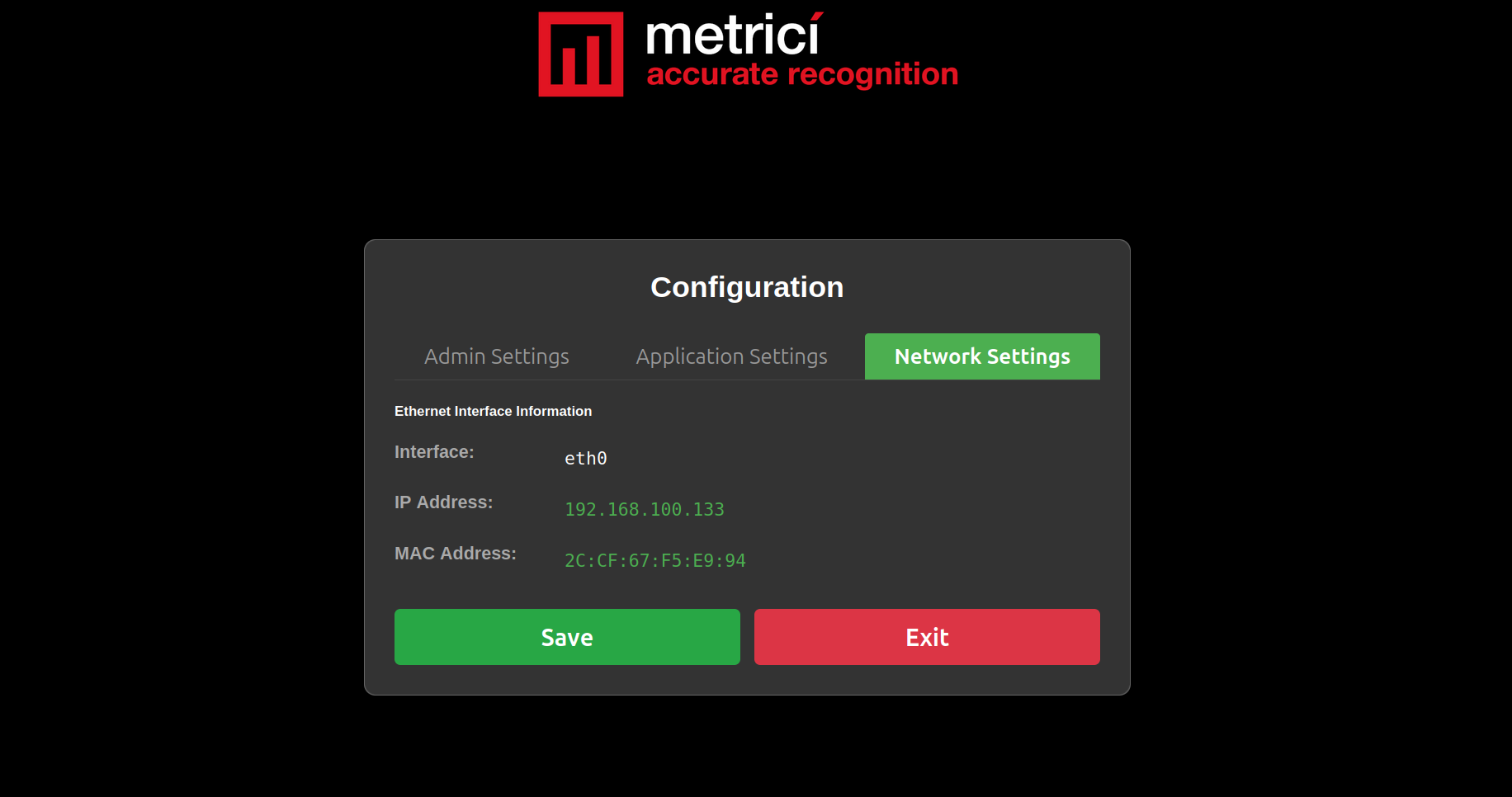
Task: Exit the configuration panel
Action: (927, 637)
